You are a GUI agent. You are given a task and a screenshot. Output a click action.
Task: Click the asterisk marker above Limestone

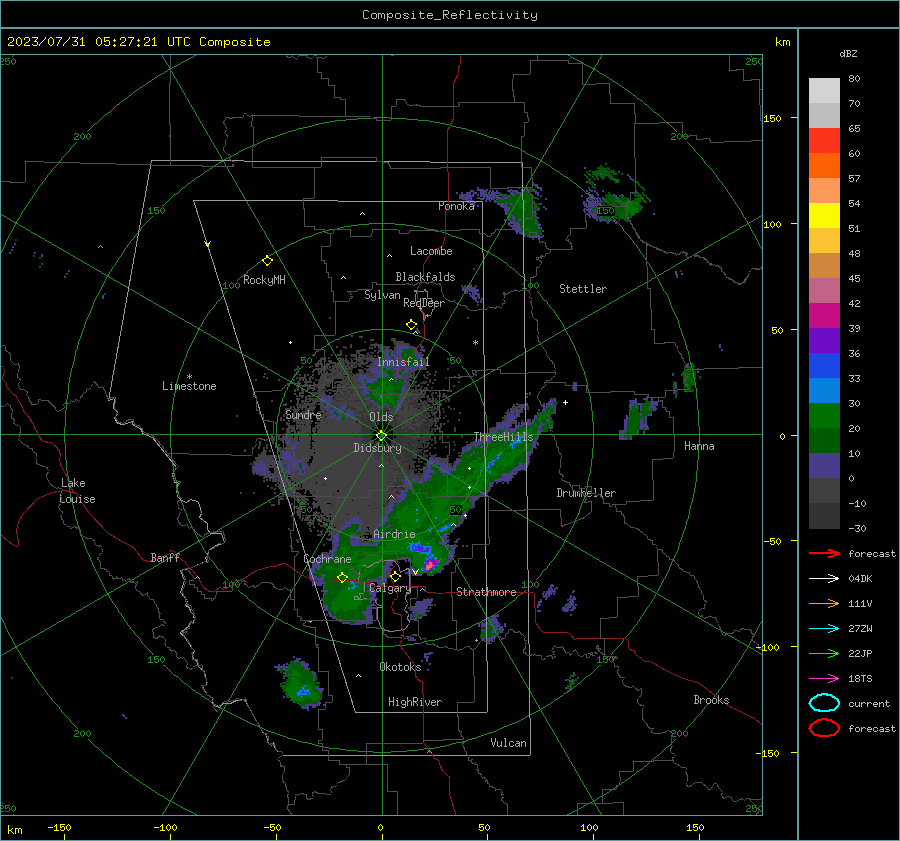(x=189, y=377)
